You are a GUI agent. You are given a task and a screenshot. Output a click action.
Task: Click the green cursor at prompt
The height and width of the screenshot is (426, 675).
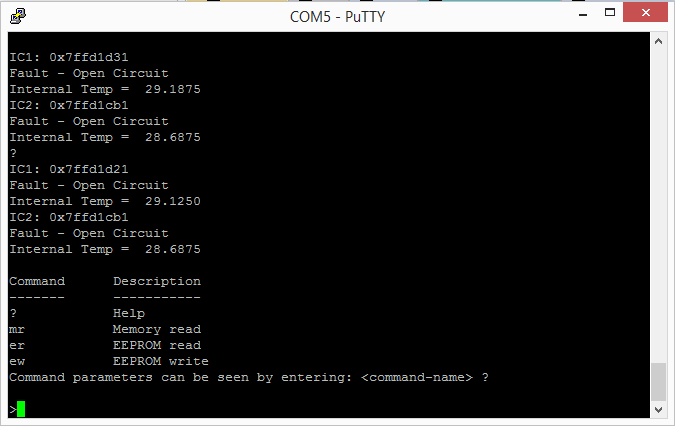click(x=21, y=409)
